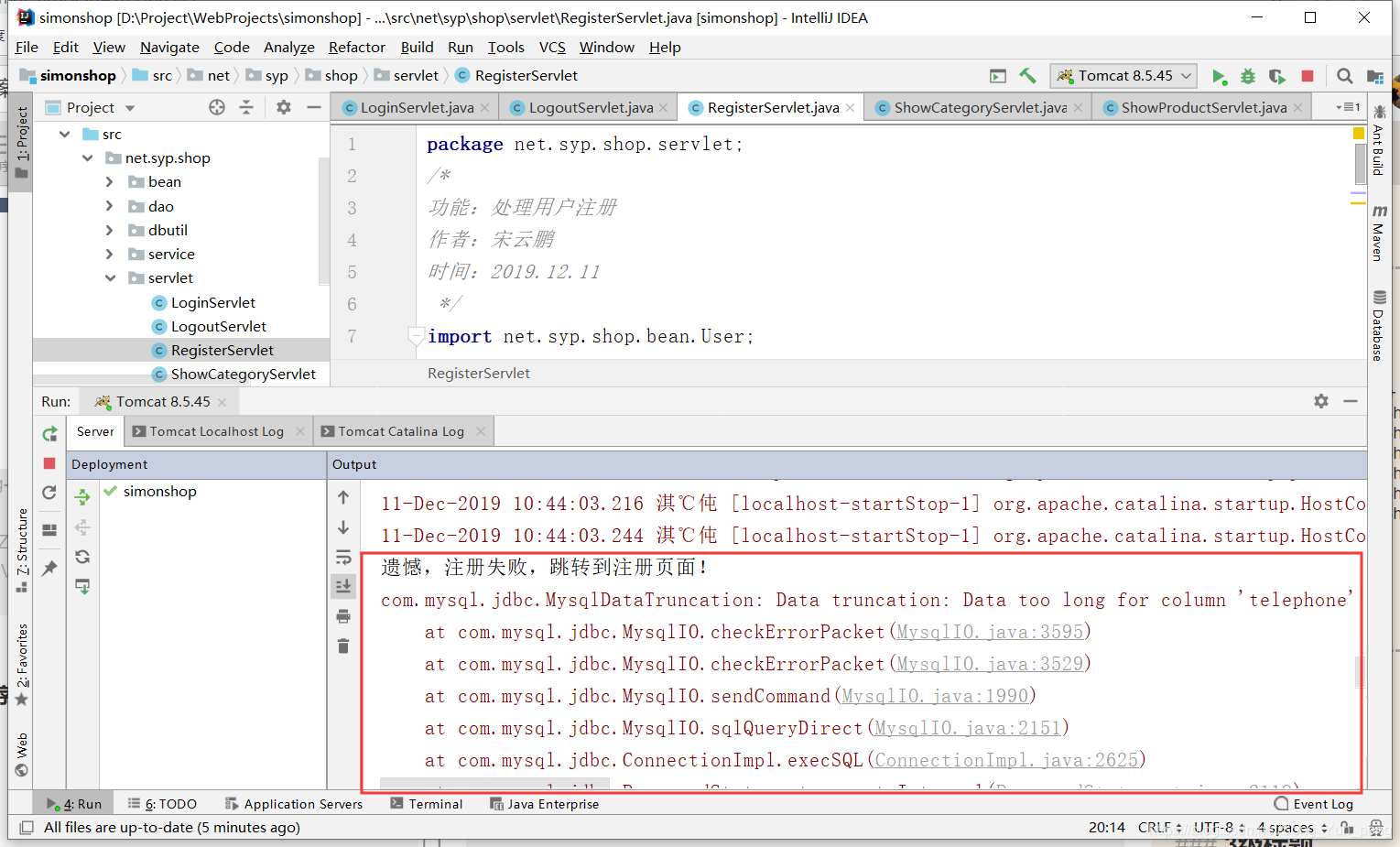Collapse all in Project panel

coord(246,107)
